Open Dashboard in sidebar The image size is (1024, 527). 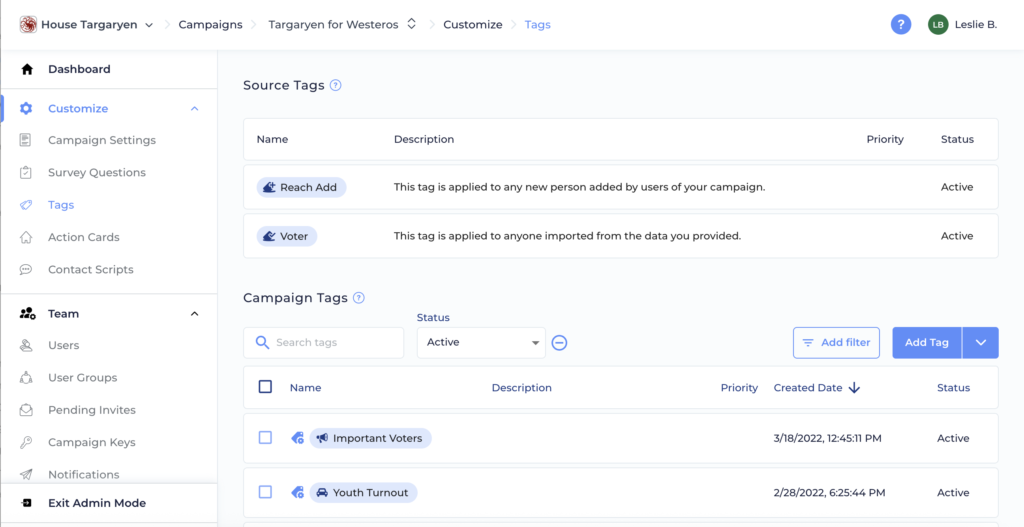point(79,69)
